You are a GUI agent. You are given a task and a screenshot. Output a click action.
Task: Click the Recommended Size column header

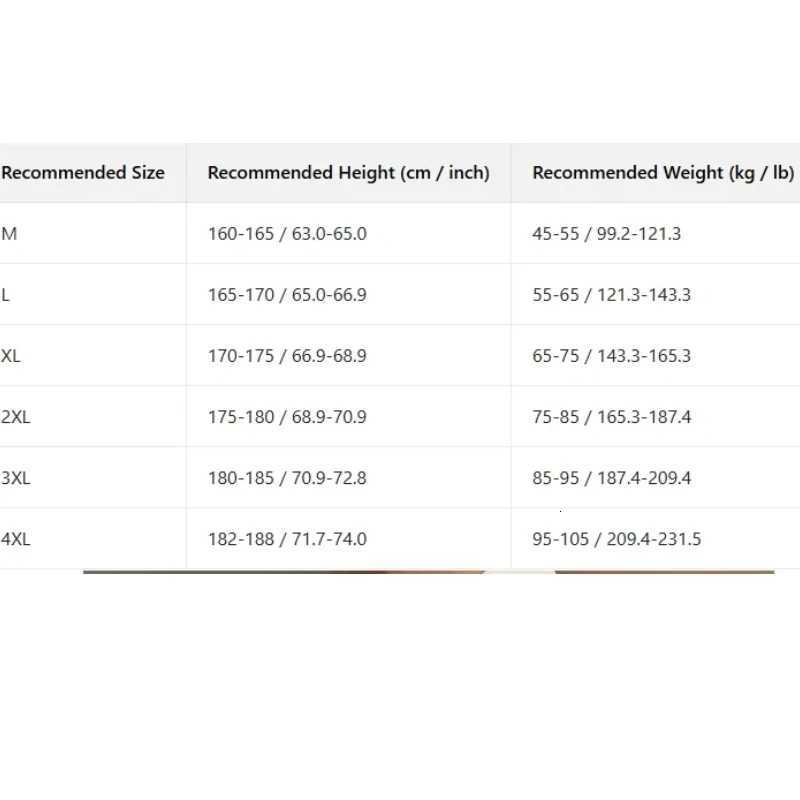tap(83, 173)
